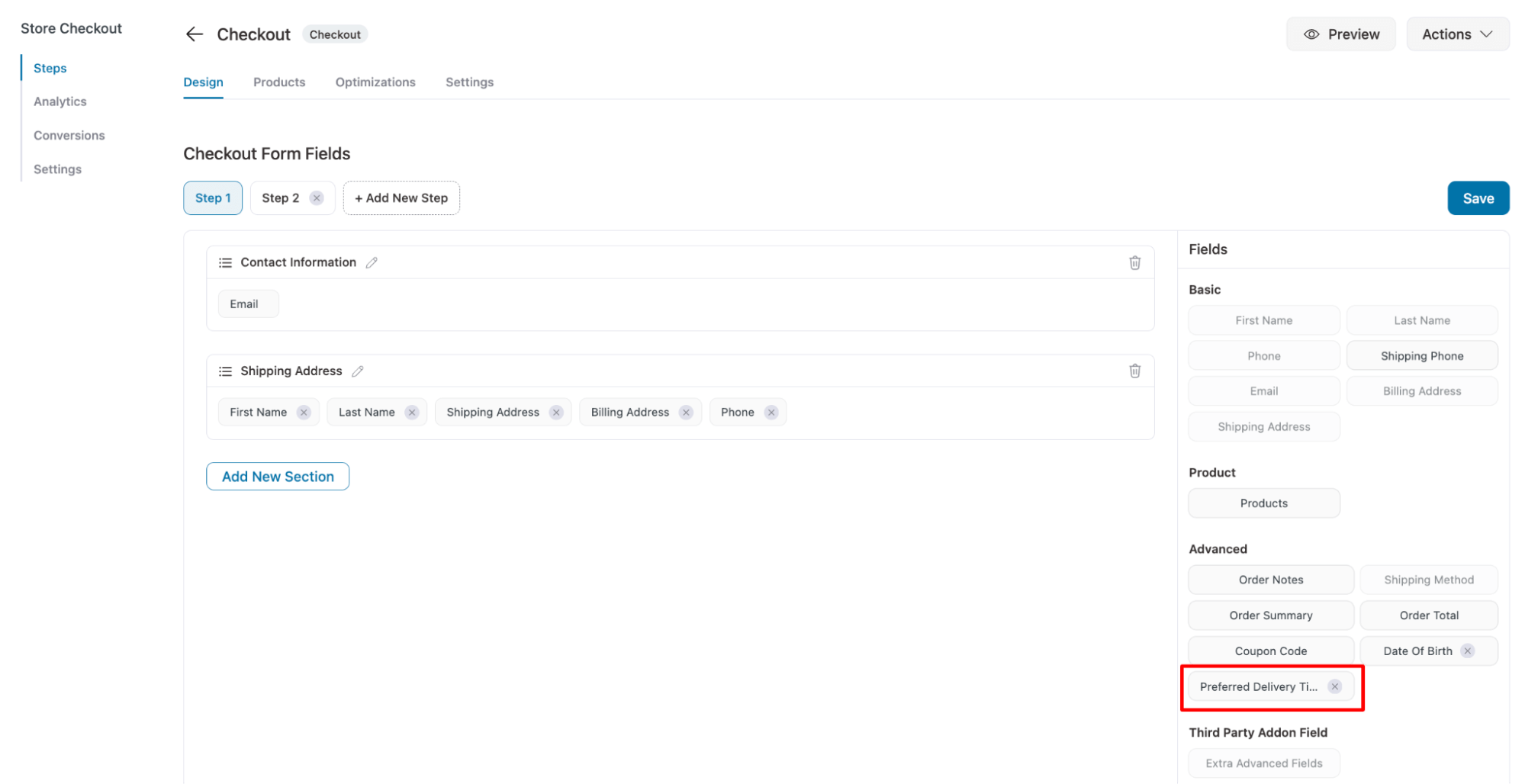Click the Checkout badge next to the title

(335, 34)
